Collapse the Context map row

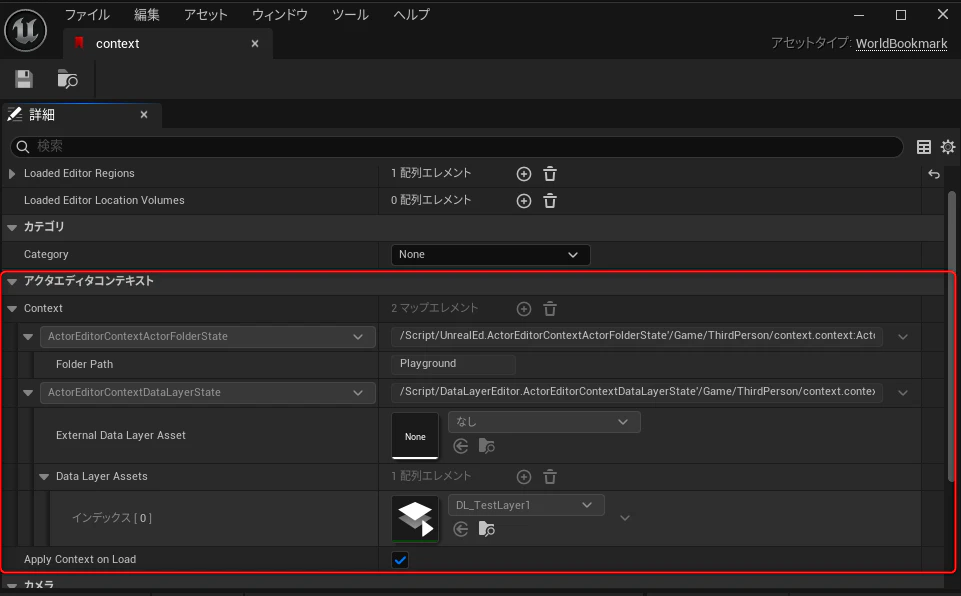12,309
